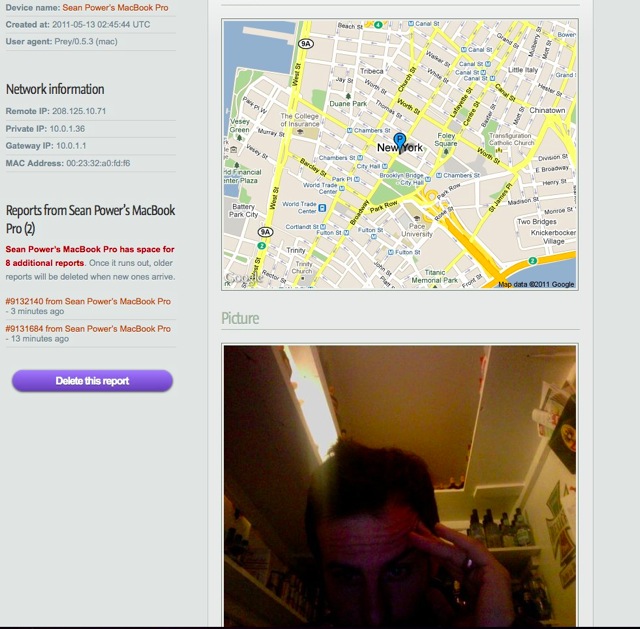
Task: Click the Picture section heading
Action: pos(240,318)
